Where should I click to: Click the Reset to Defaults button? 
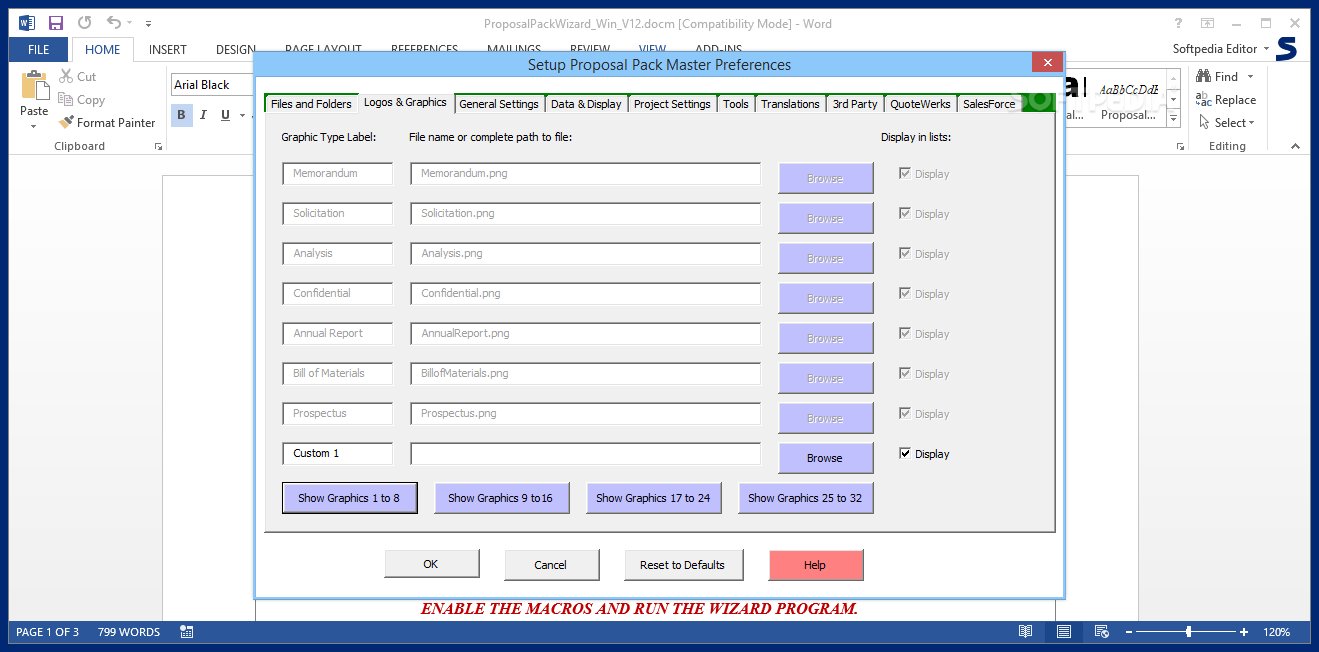pyautogui.click(x=683, y=565)
